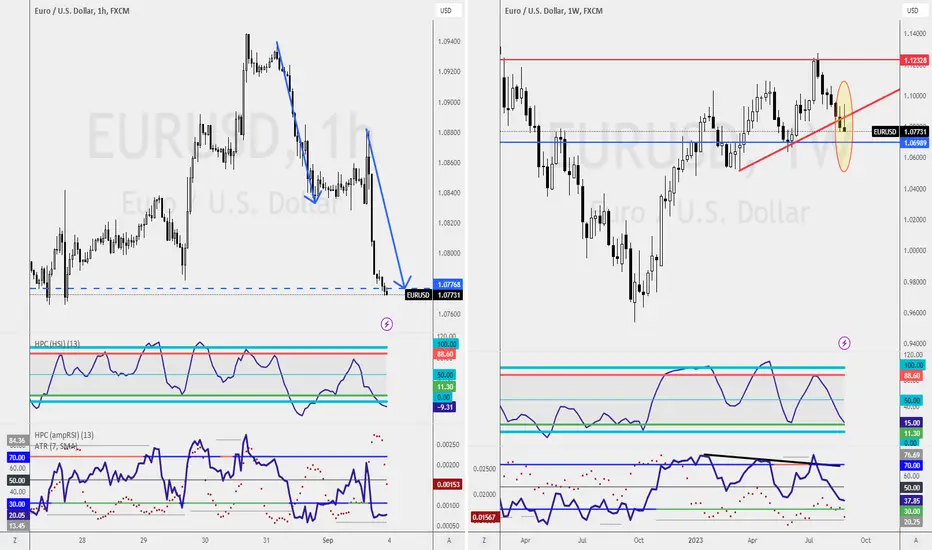Click the Z timezone button under the weekly chart
Image resolution: width=932 pixels, height=550 pixels.
[x=484, y=540]
